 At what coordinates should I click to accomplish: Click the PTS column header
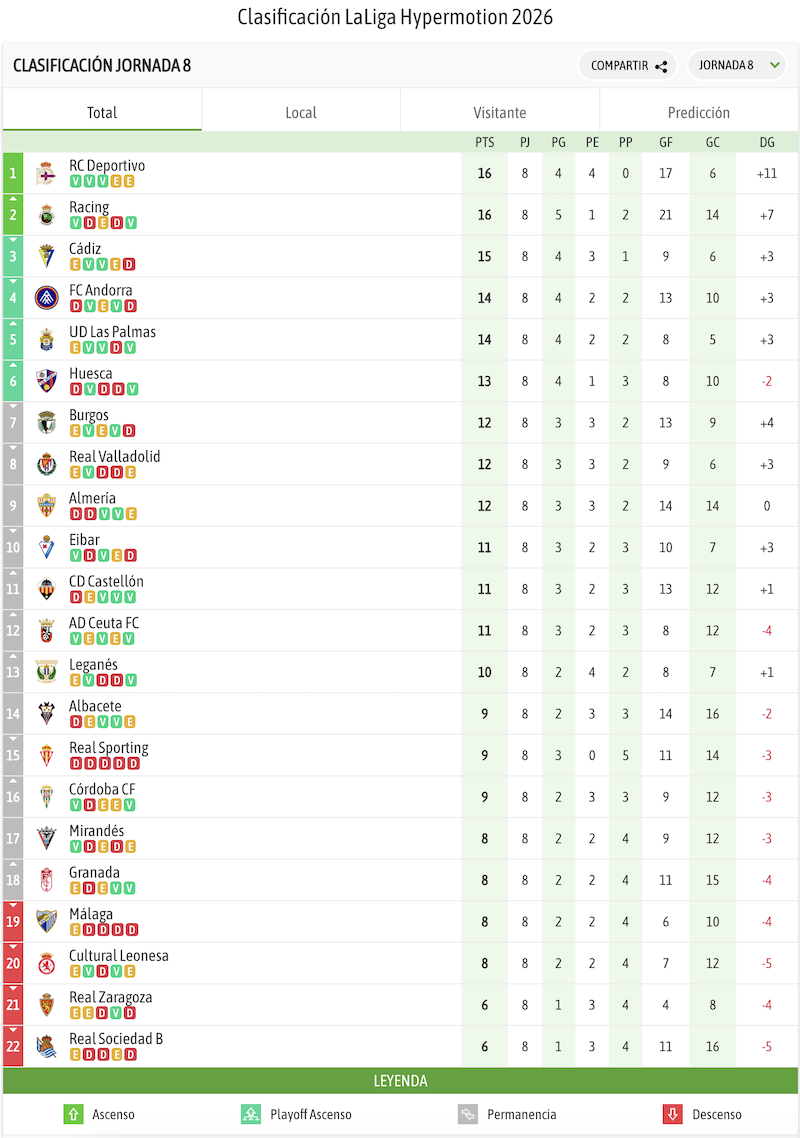[x=485, y=142]
